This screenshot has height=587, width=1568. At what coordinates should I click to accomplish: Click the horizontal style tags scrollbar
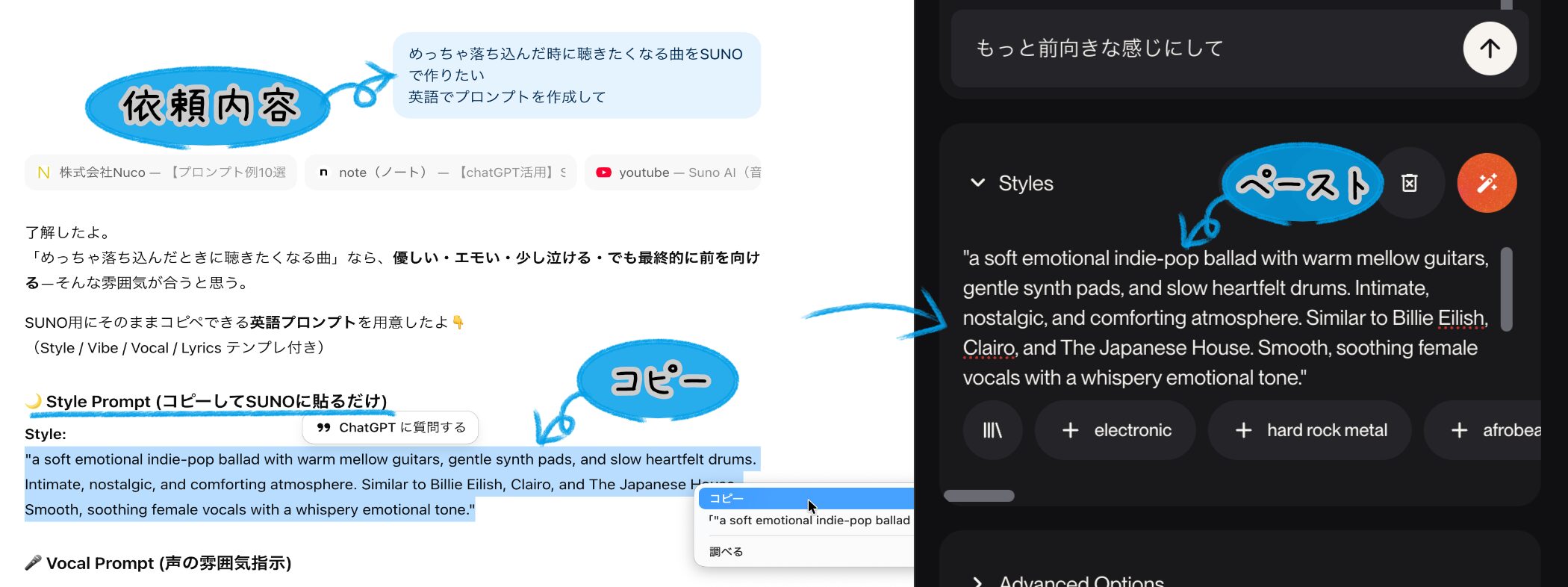point(979,496)
